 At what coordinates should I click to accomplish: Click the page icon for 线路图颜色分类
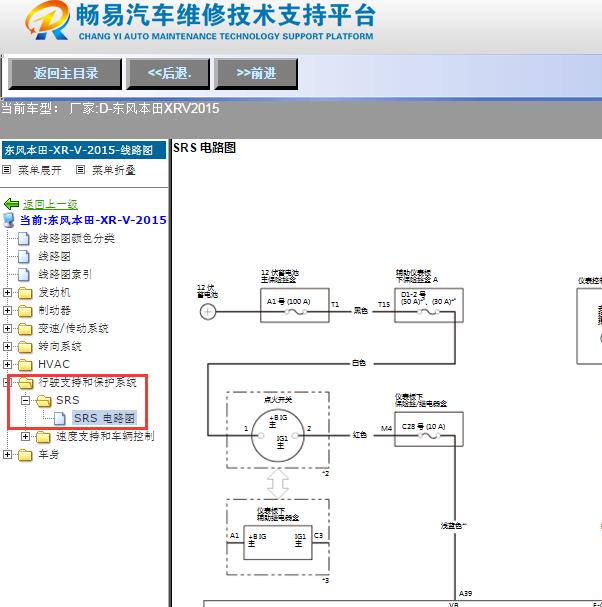click(x=24, y=238)
